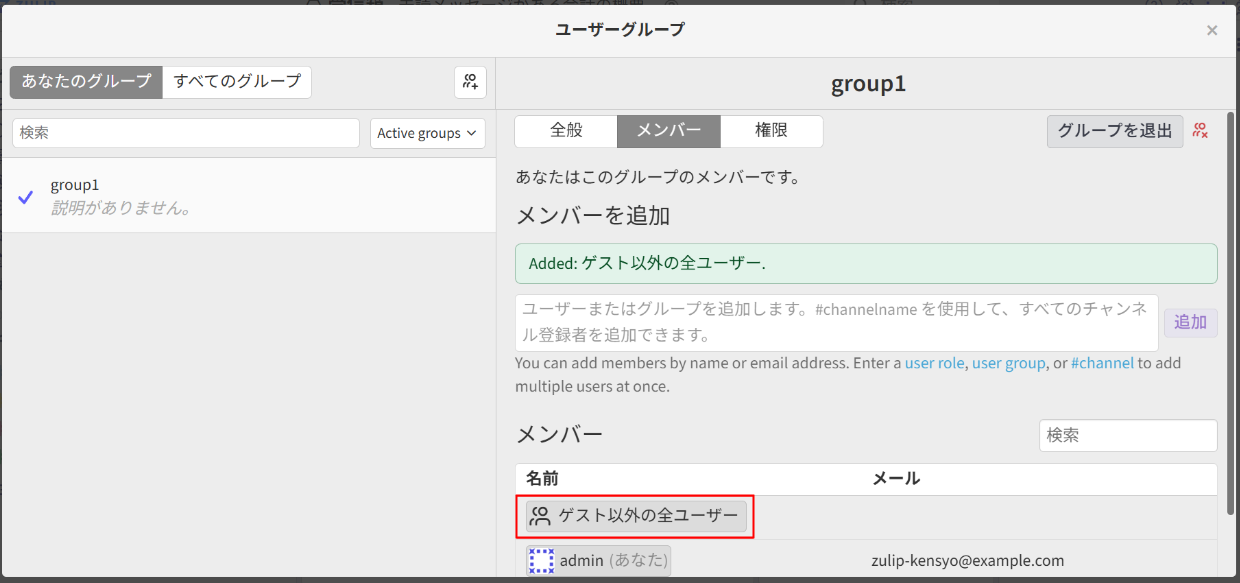The height and width of the screenshot is (583, 1240).
Task: Select the ゲスト以外の全ユーザー member row
Action: (636, 516)
